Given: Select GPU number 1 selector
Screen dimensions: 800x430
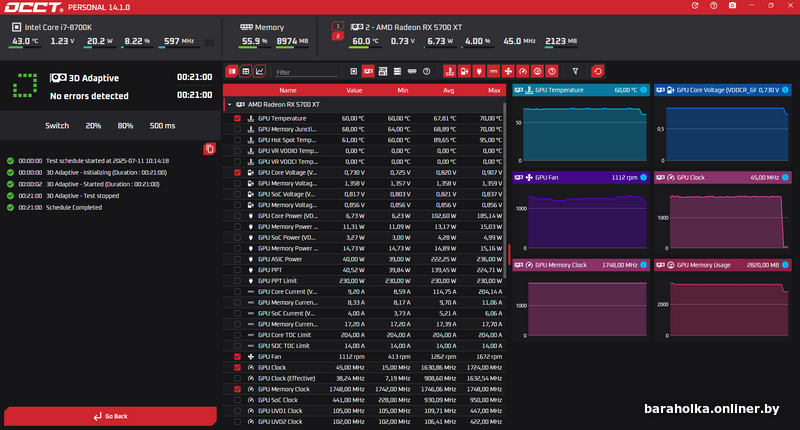Looking at the screenshot, I should (337, 26).
